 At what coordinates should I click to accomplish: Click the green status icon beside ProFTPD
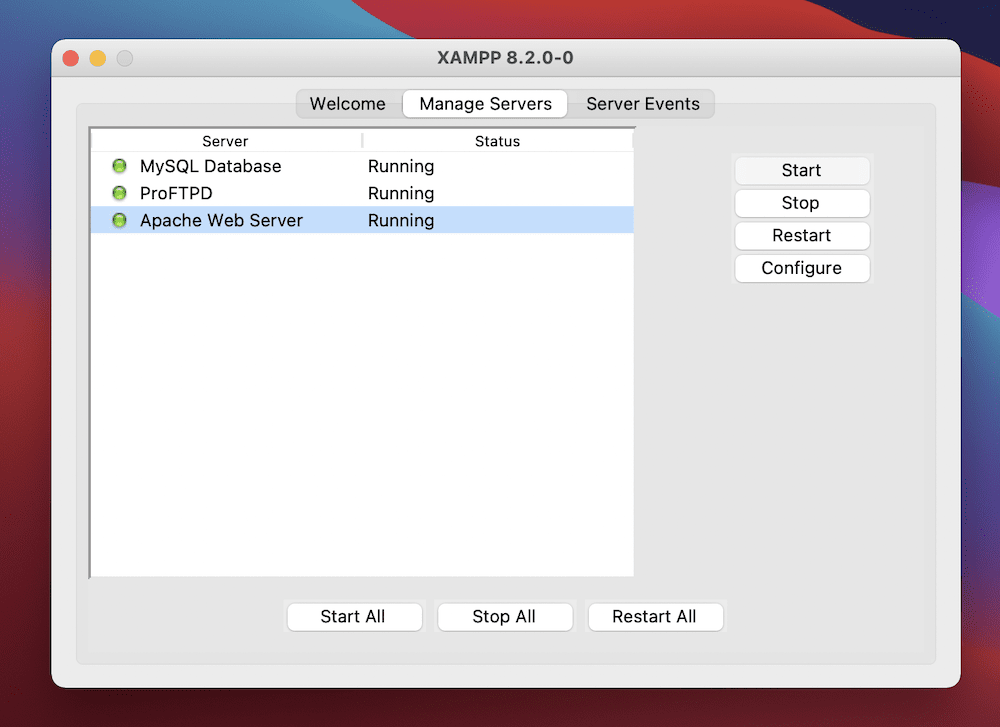[119, 193]
